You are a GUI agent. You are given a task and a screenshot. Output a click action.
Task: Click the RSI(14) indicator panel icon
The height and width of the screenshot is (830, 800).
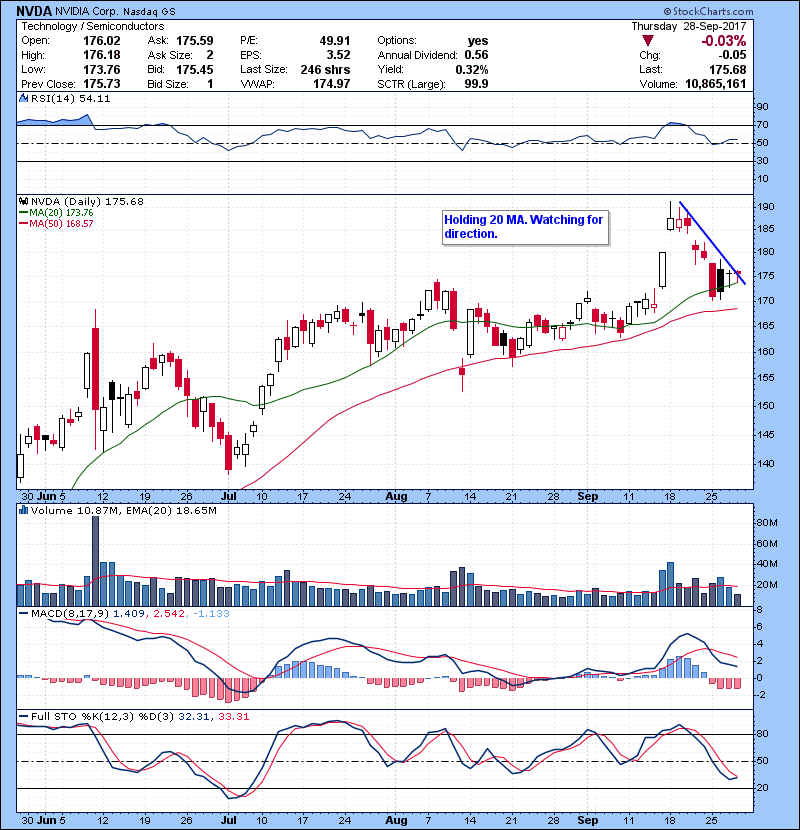(23, 98)
